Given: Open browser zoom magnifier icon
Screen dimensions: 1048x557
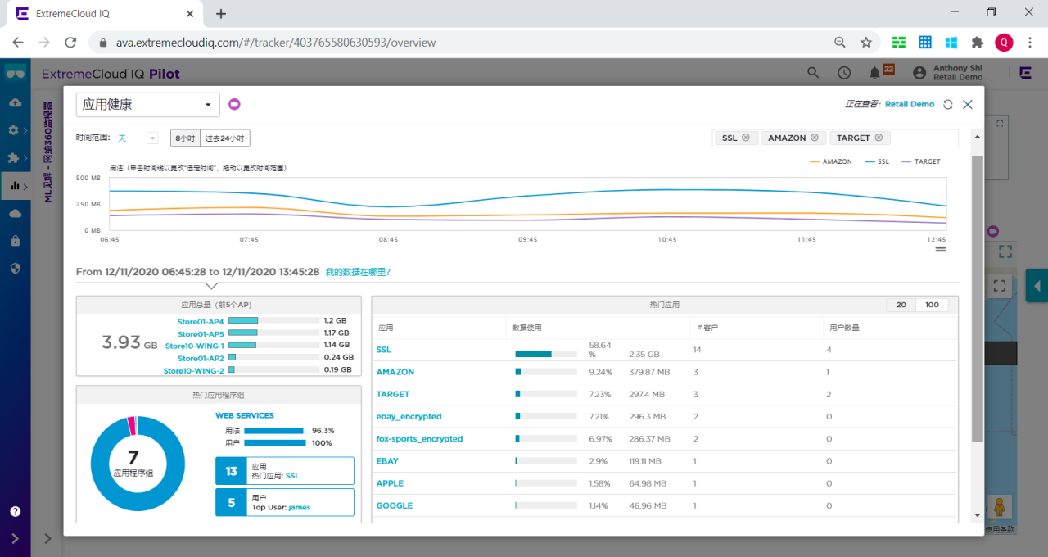Looking at the screenshot, I should tap(840, 42).
